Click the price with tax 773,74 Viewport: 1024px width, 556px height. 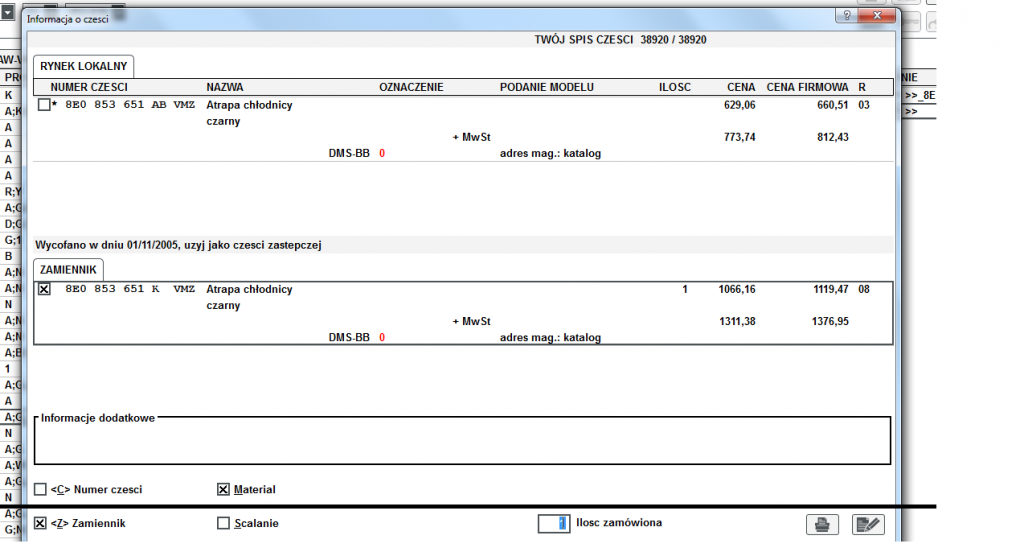(x=739, y=137)
